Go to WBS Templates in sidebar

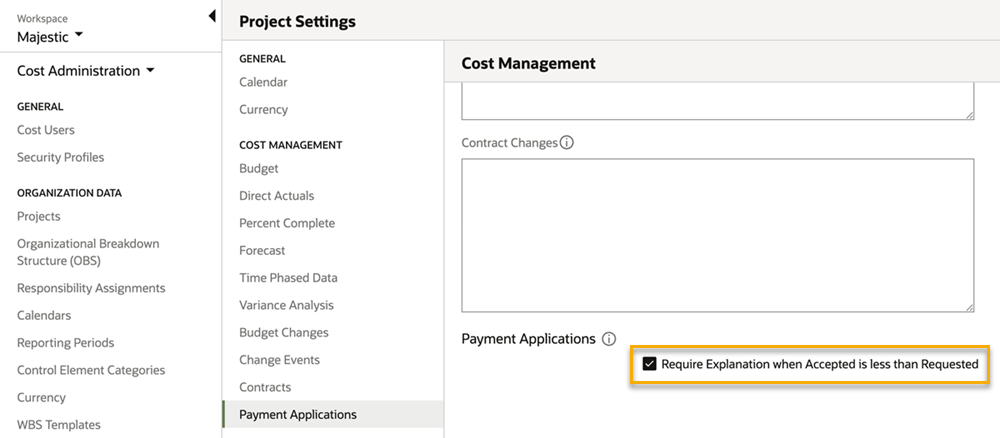pyautogui.click(x=59, y=425)
